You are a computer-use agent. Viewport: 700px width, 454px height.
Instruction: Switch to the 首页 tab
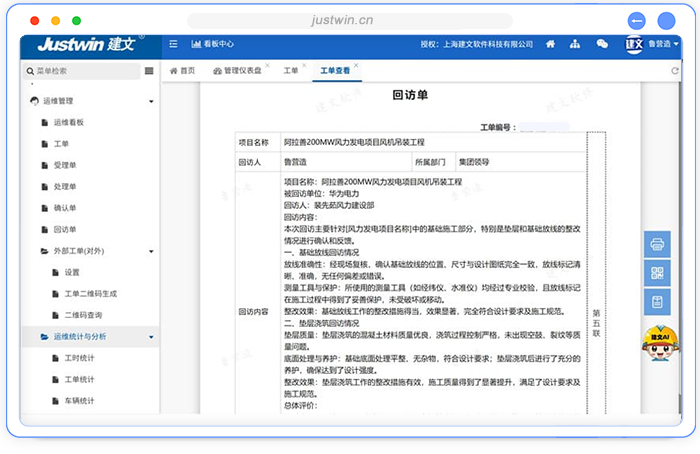183,71
